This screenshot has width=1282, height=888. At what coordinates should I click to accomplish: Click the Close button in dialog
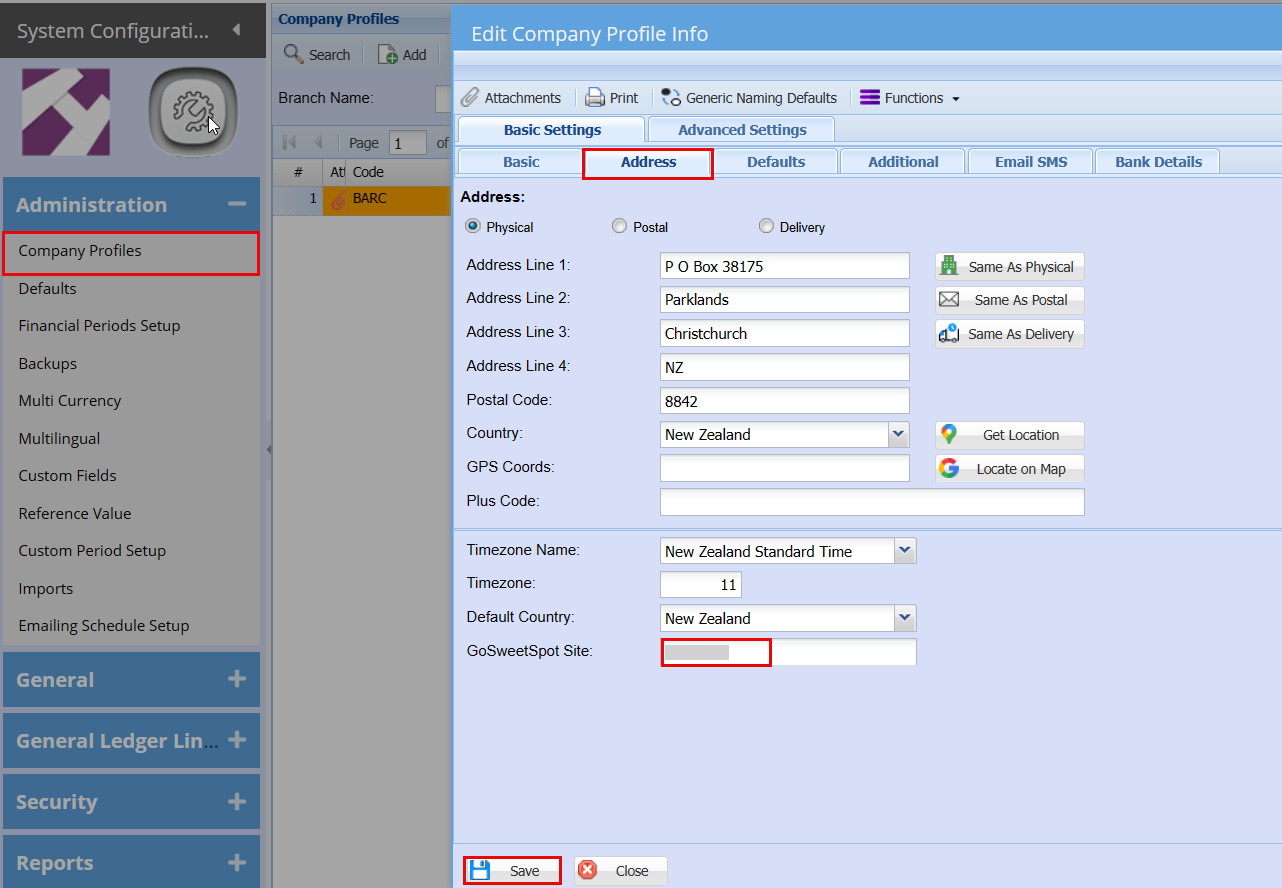(620, 871)
